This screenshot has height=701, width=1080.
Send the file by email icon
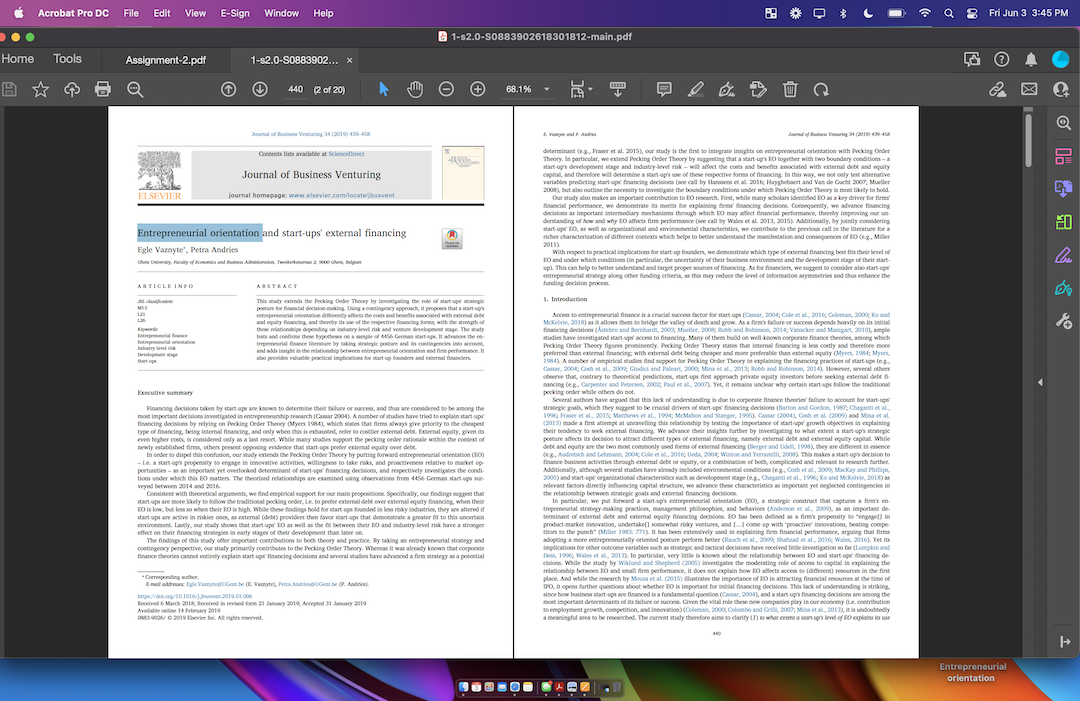pyautogui.click(x=1029, y=89)
